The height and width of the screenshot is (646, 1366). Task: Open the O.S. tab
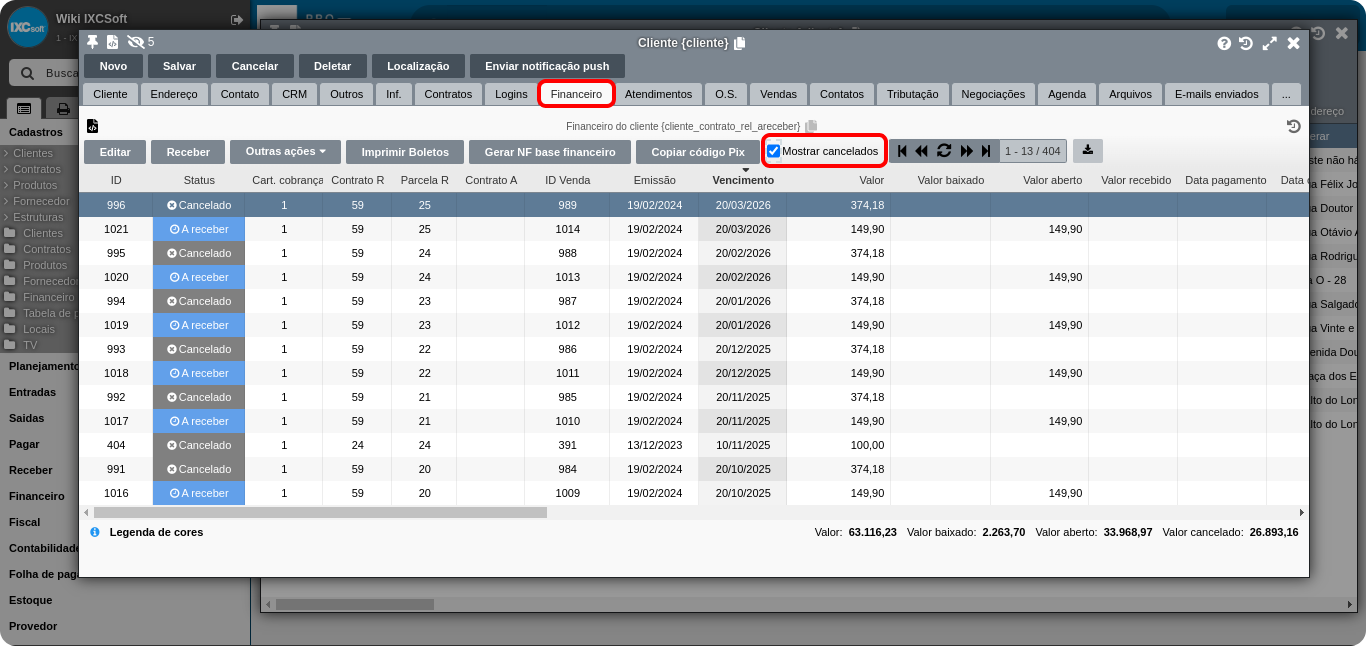(726, 94)
